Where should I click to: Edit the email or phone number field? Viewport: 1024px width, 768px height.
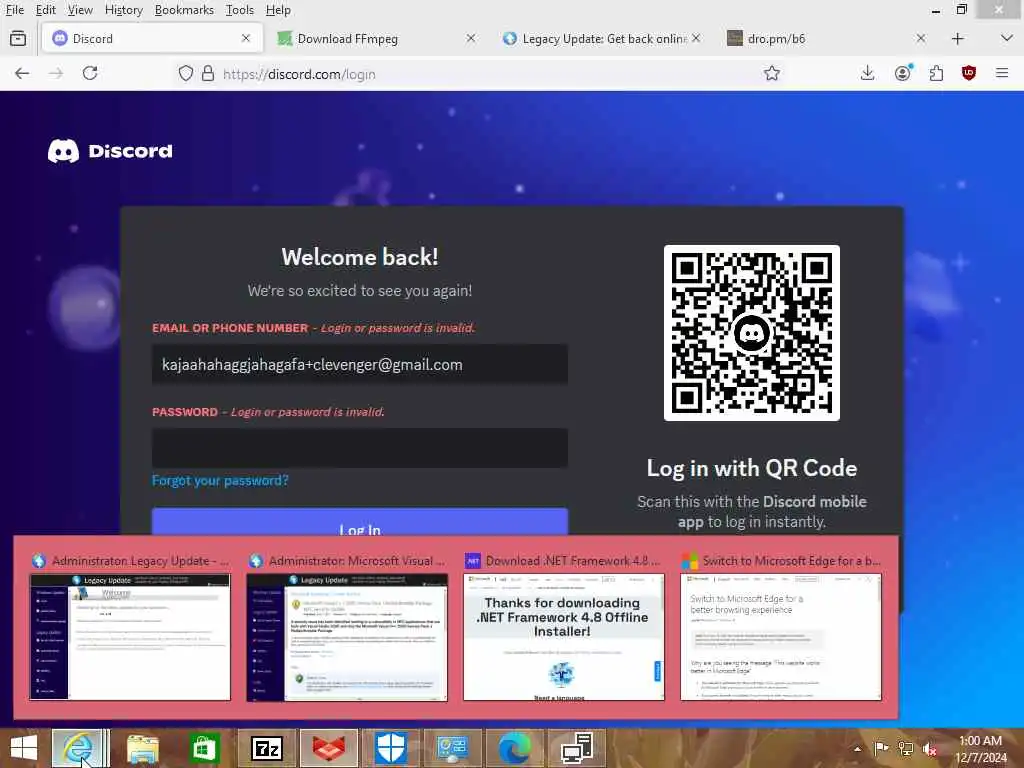(x=360, y=364)
